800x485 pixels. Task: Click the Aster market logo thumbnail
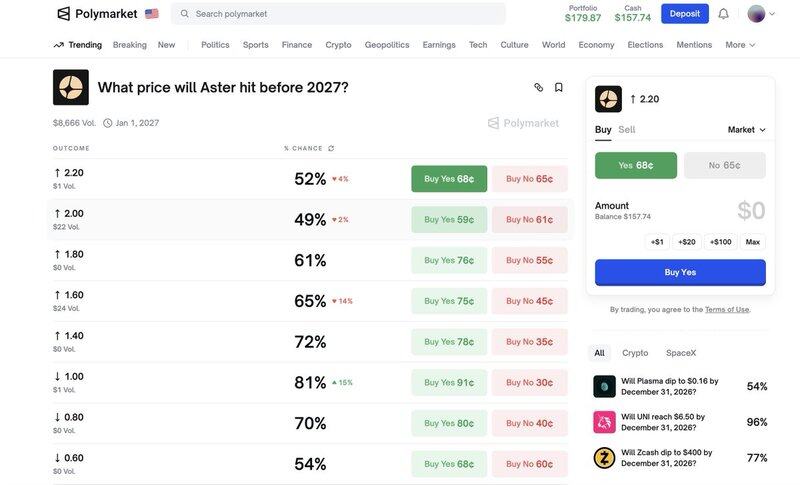pyautogui.click(x=71, y=87)
